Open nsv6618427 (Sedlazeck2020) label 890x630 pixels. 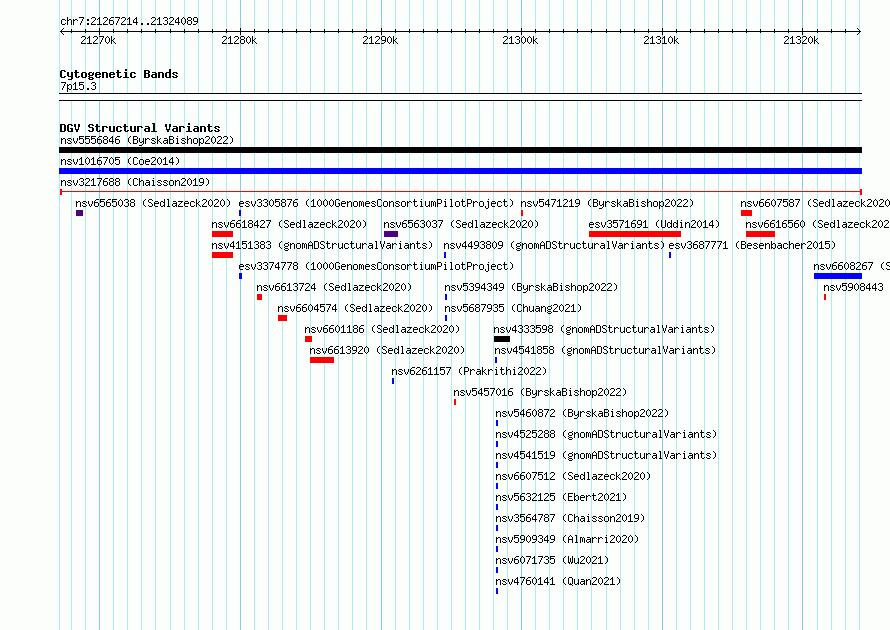click(289, 224)
